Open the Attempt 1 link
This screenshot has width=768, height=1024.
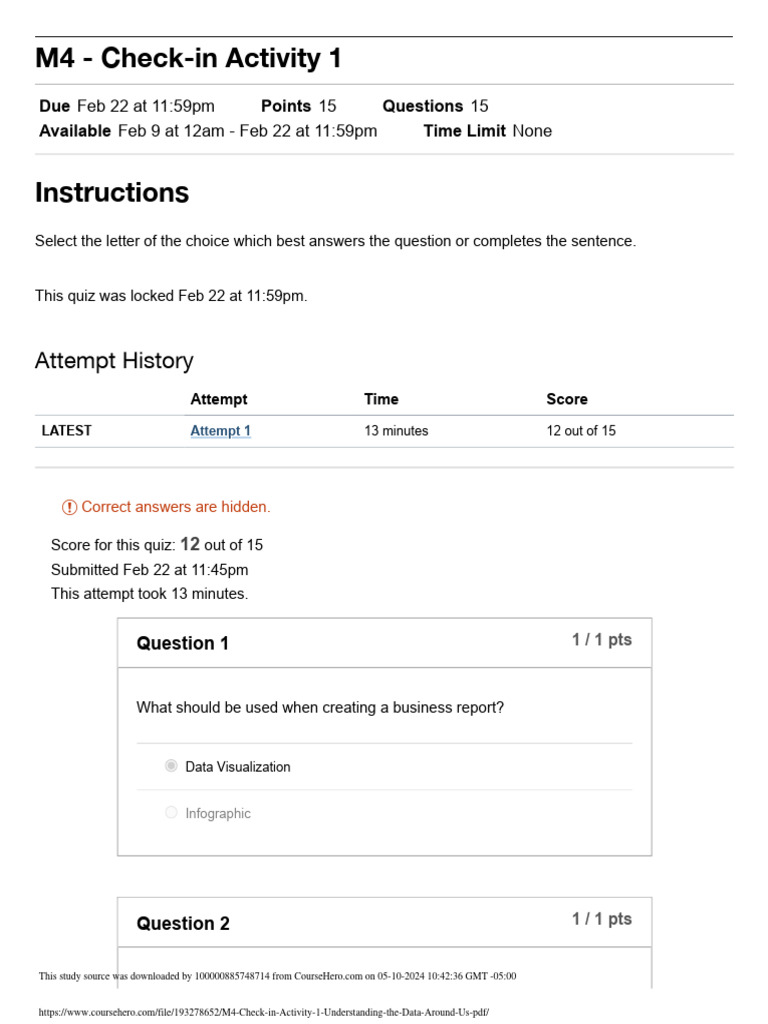(220, 431)
